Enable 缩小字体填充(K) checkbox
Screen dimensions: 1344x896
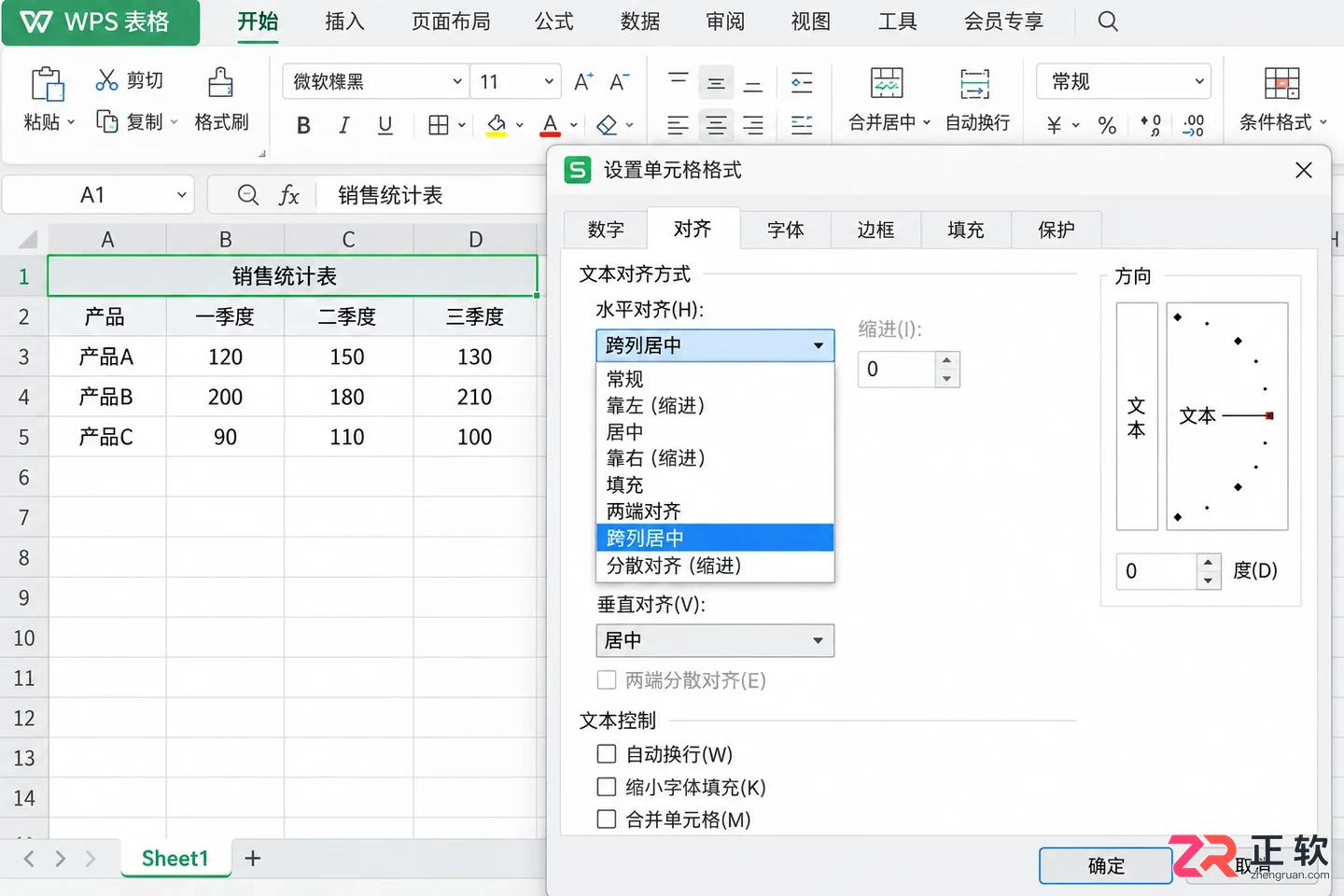(x=607, y=787)
